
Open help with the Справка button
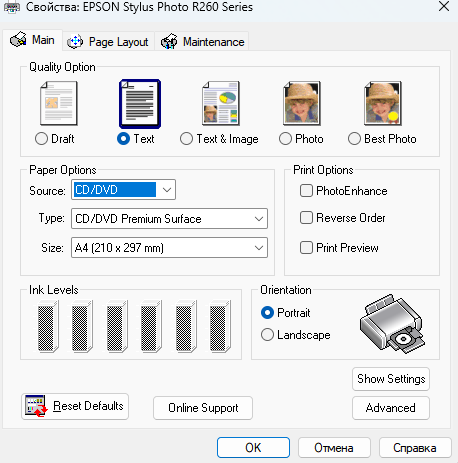(x=415, y=448)
